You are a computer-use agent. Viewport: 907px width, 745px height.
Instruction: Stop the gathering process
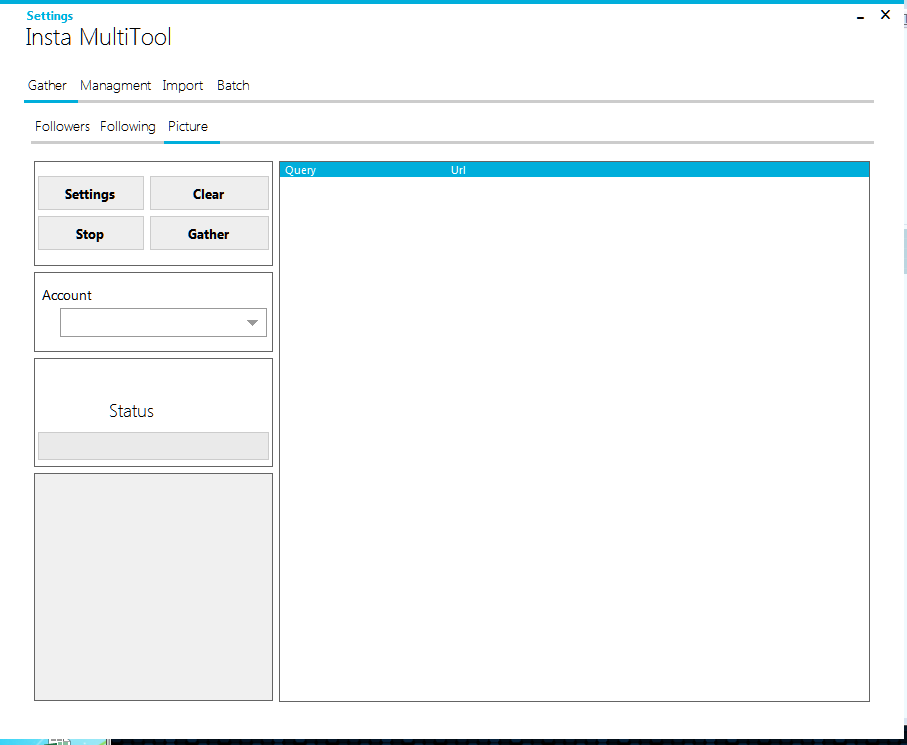(x=91, y=233)
